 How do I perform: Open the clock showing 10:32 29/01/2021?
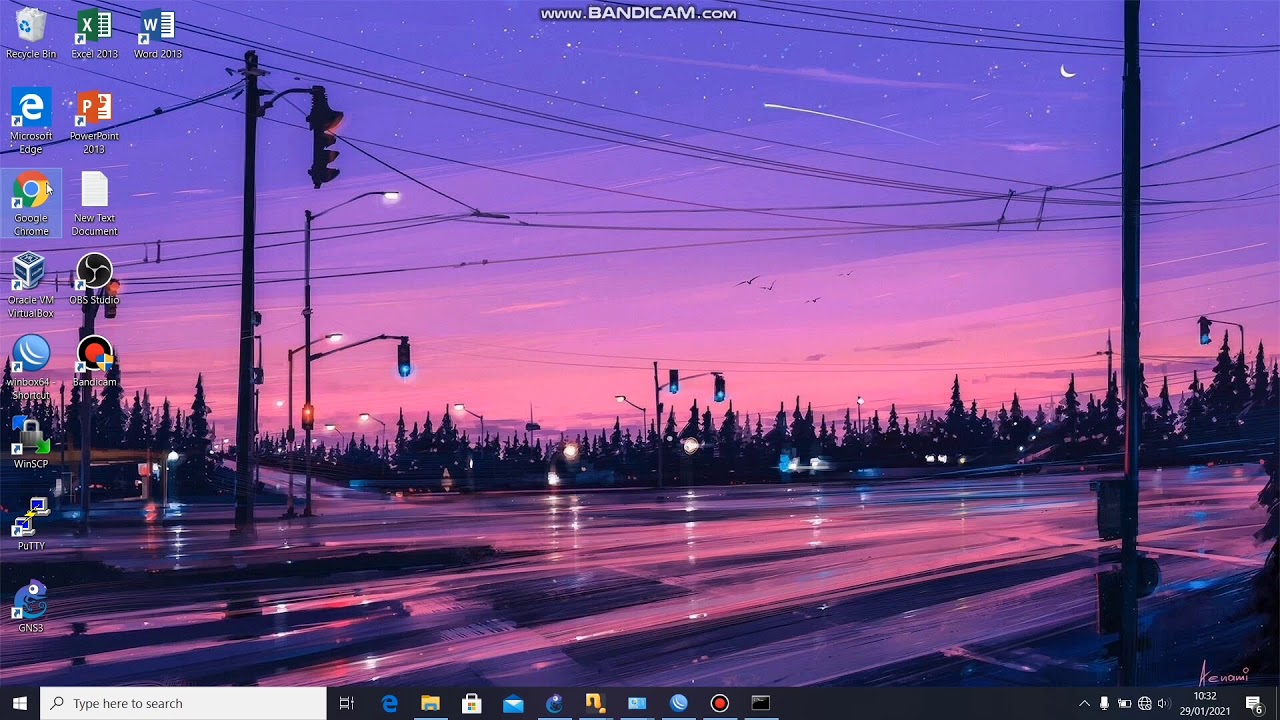1205,703
